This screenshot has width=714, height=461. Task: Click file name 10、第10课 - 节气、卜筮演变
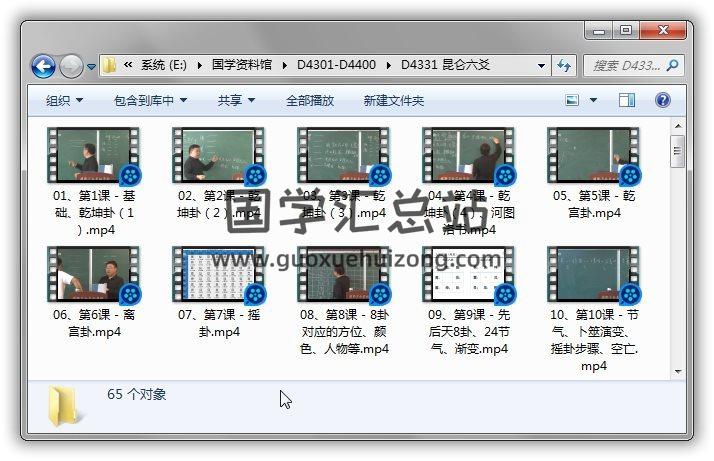[594, 340]
